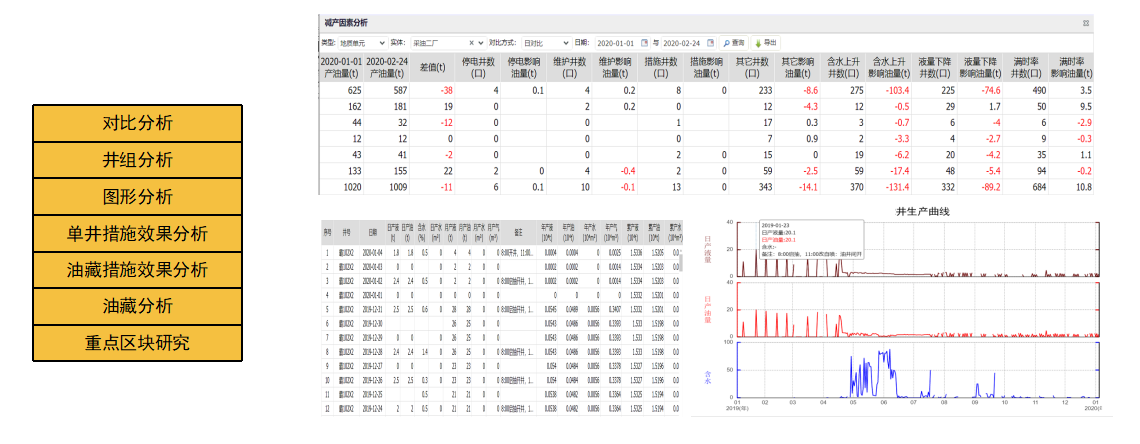Open the 重点区块研究 menu item
This screenshot has height=444, width=1140.
click(x=138, y=342)
